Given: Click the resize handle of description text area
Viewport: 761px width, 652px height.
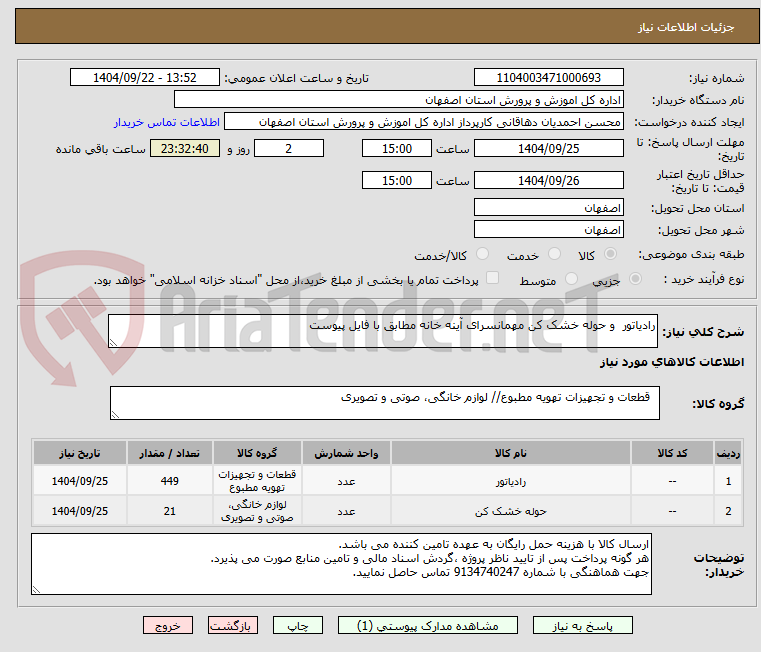Looking at the screenshot, I should [113, 343].
